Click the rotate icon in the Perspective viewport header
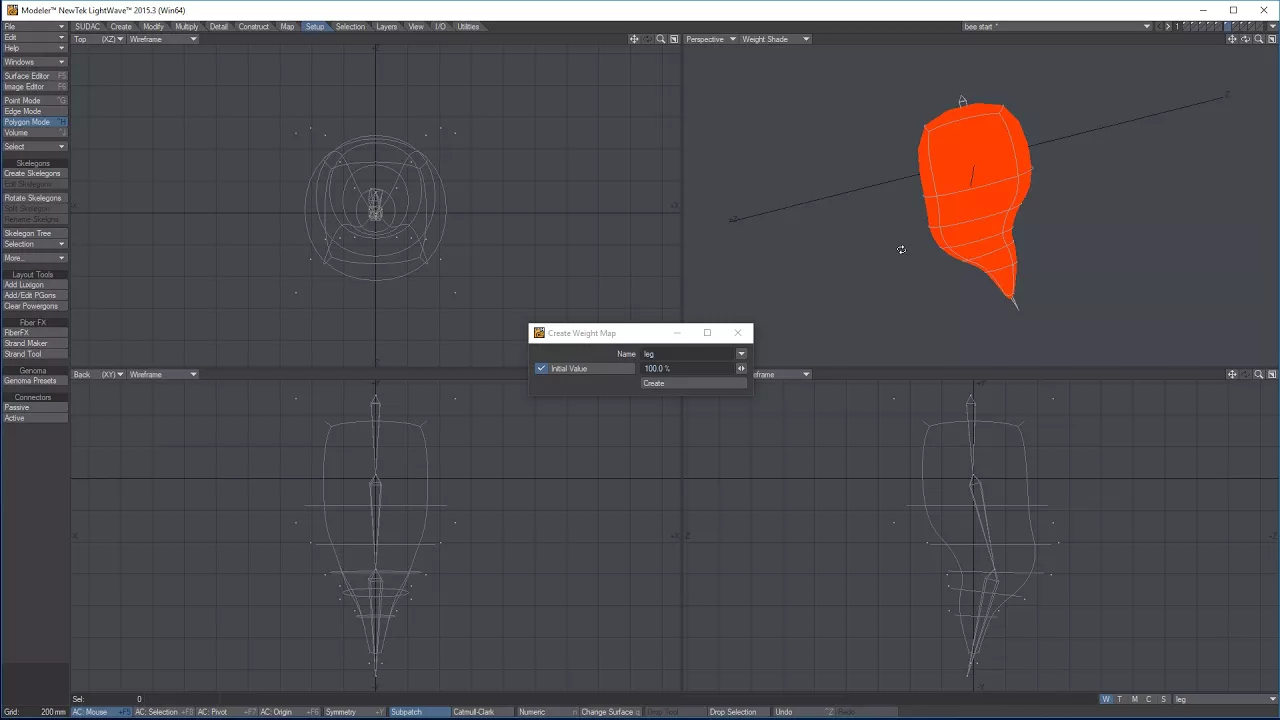 click(x=1246, y=39)
